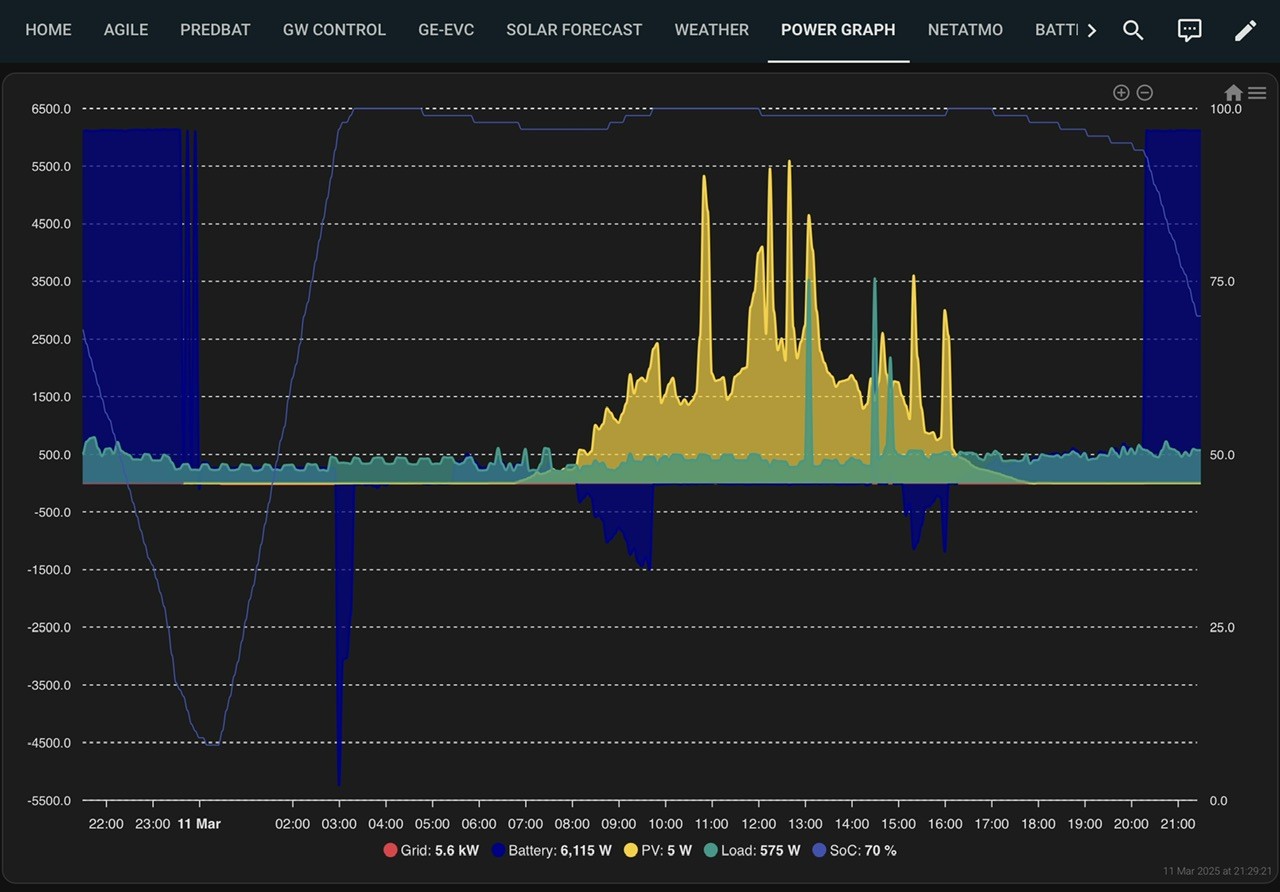
Task: Click the 500.0 left axis value
Action: (x=55, y=455)
